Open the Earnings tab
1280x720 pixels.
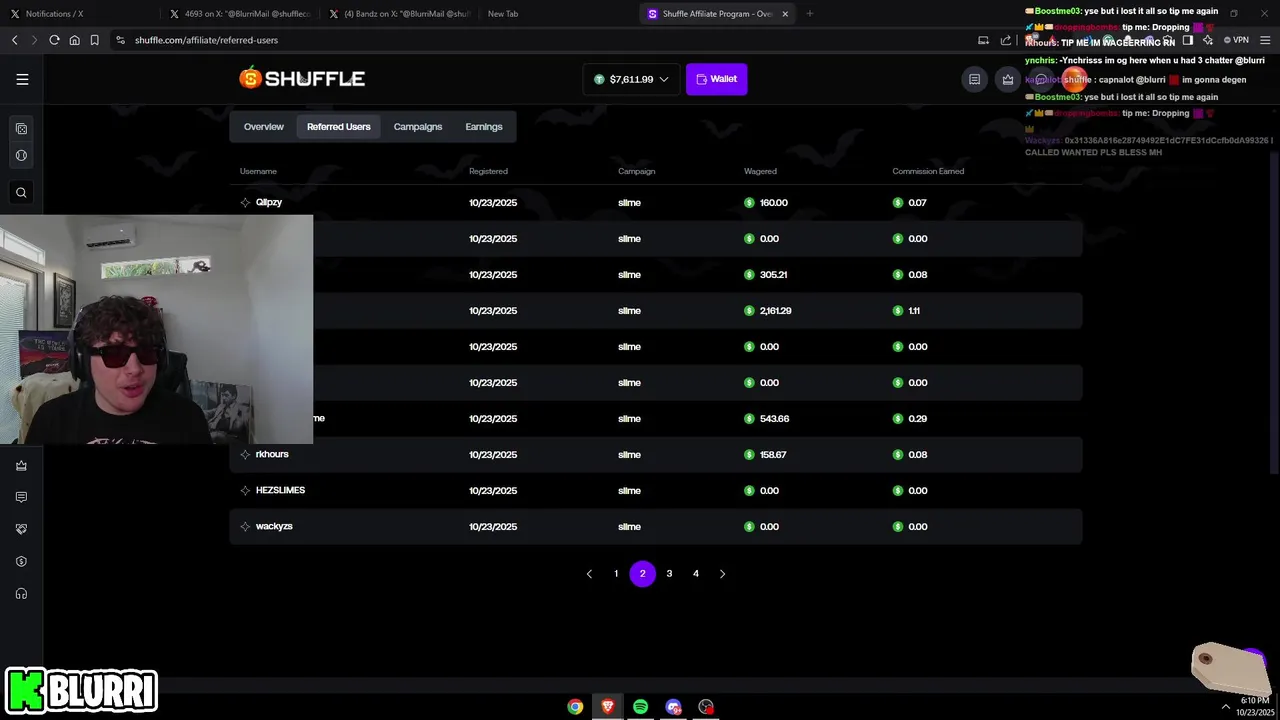(484, 127)
